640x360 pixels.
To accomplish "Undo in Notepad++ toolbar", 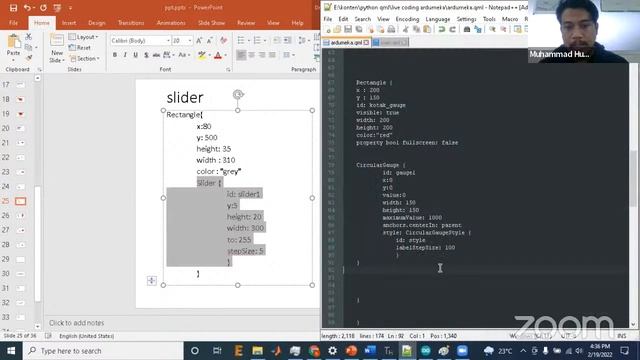I will 442,29.
